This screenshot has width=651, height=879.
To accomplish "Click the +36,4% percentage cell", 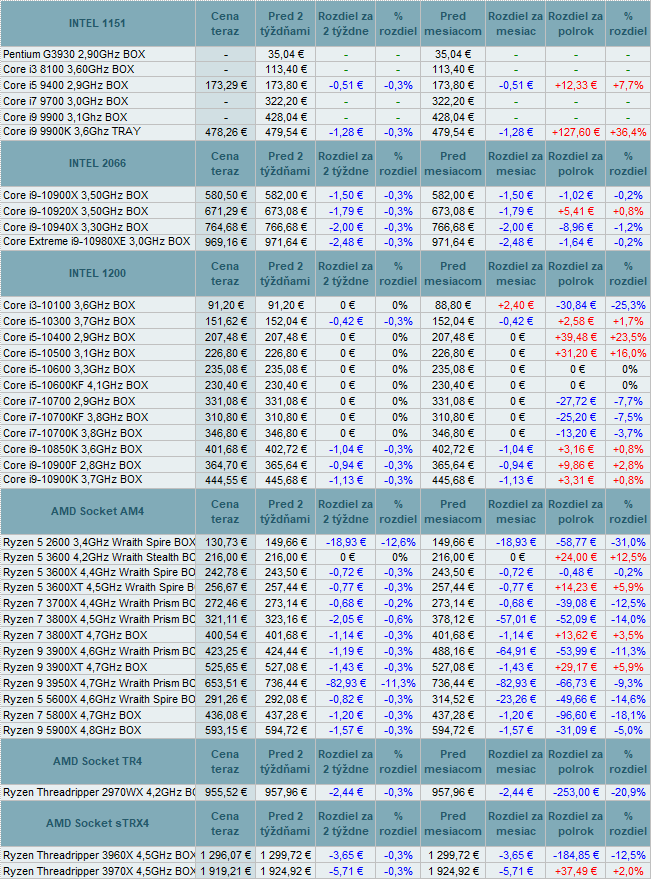I will pos(629,132).
